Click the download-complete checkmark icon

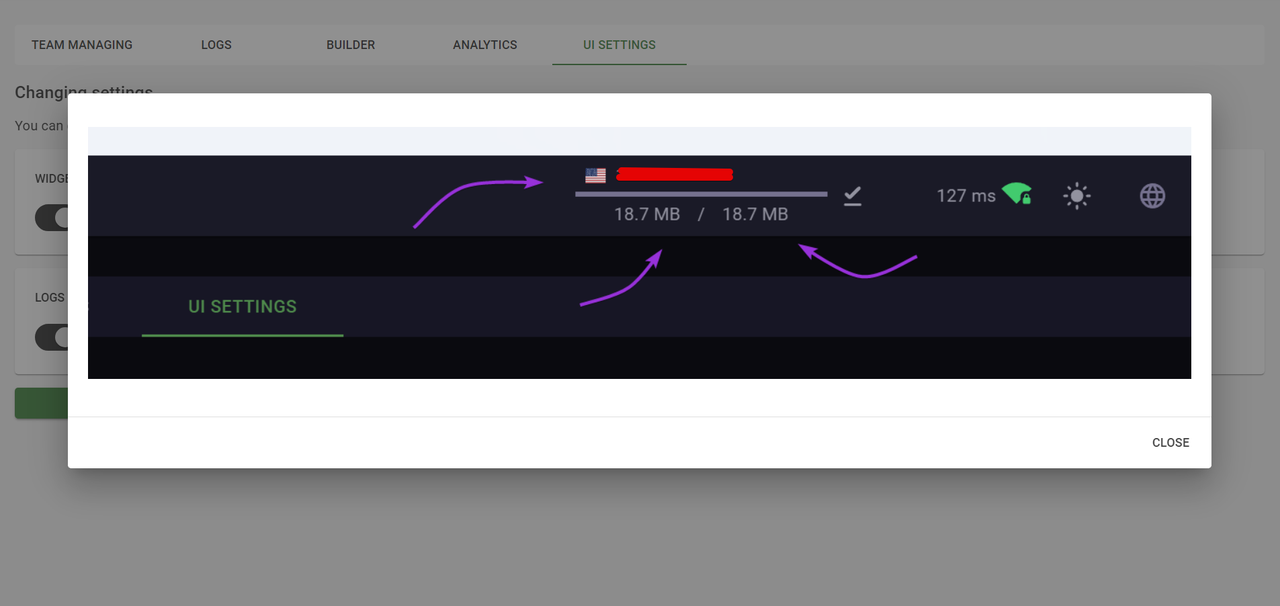point(852,196)
